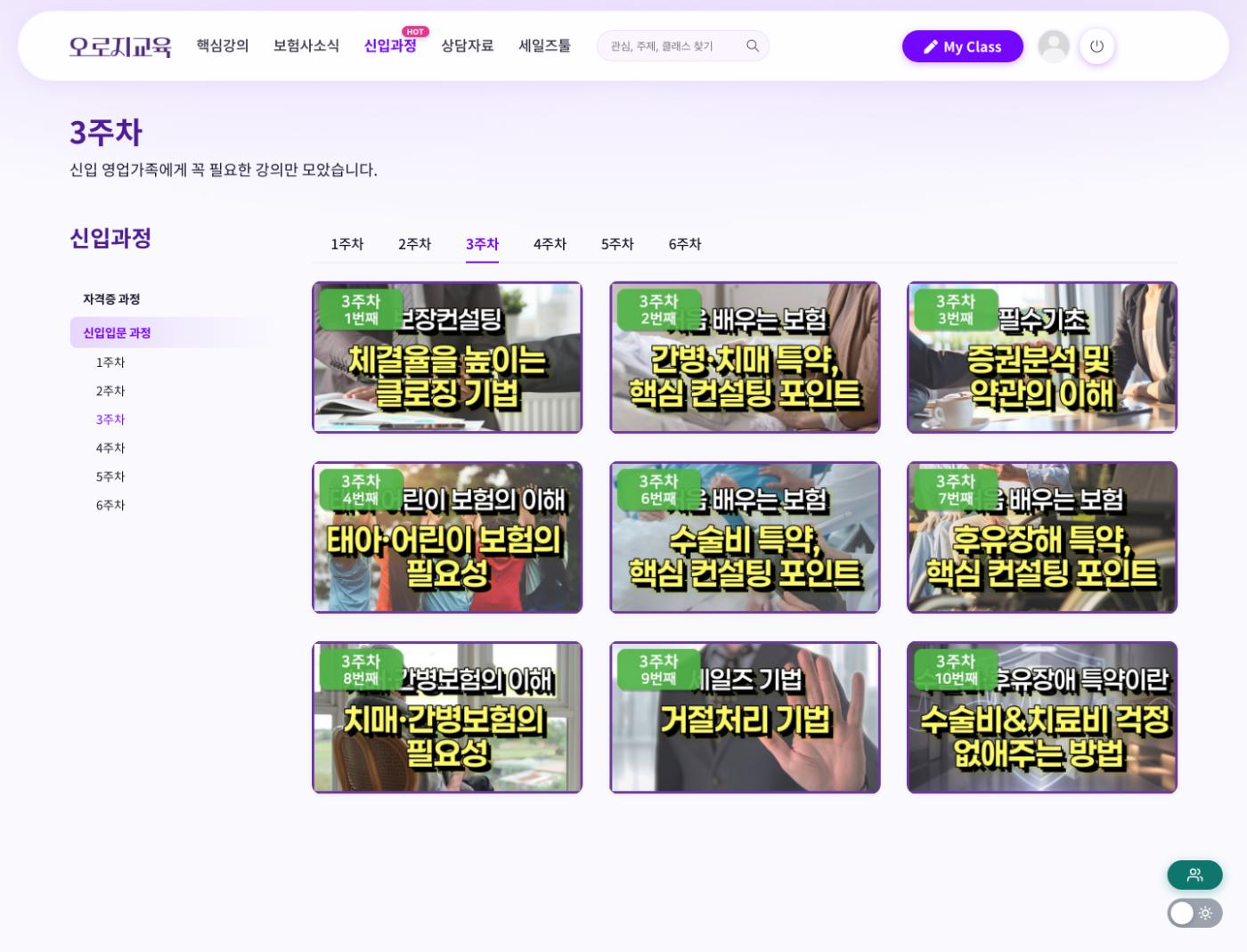The height and width of the screenshot is (952, 1247).
Task: Select the 3주차 tab
Action: [x=482, y=244]
